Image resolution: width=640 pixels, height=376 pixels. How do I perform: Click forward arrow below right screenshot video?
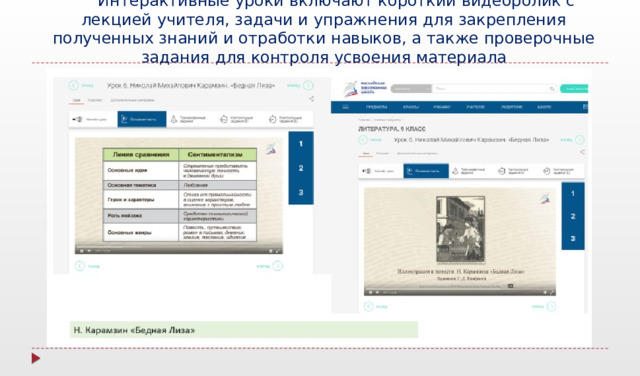pyautogui.click(x=551, y=307)
